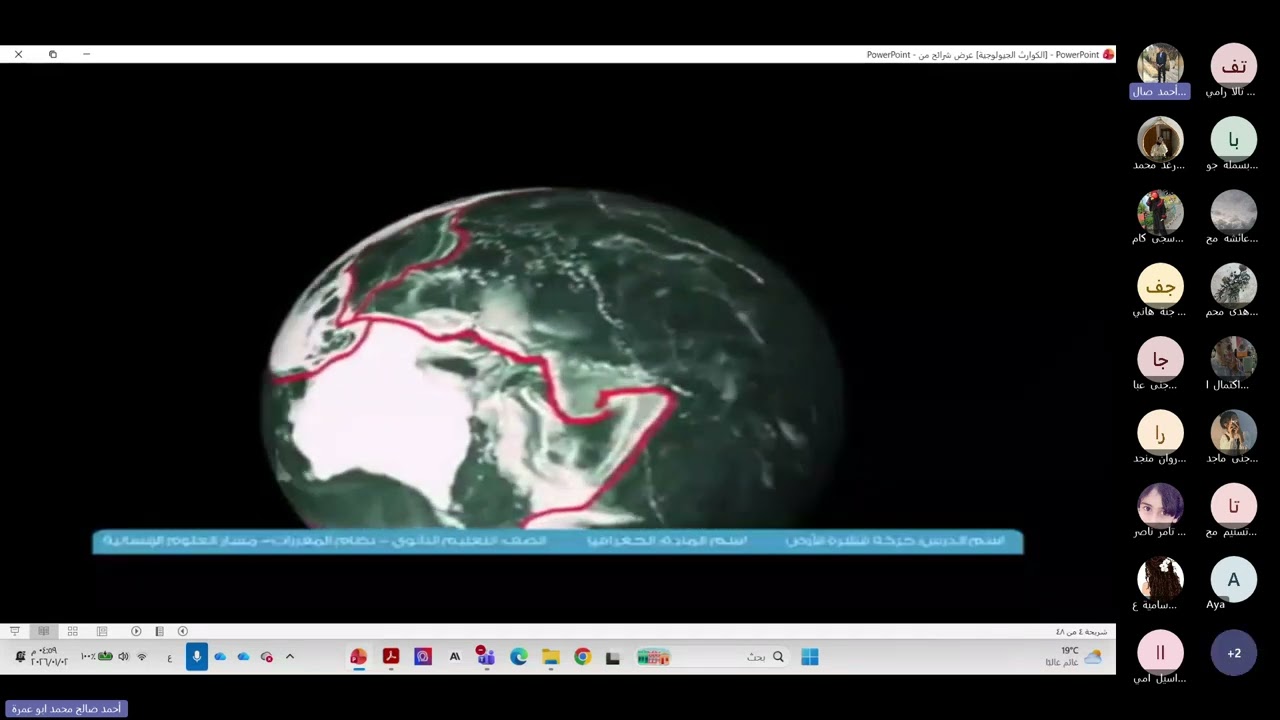
Task: Select participant جنى عبا avatar
Action: [1160, 359]
